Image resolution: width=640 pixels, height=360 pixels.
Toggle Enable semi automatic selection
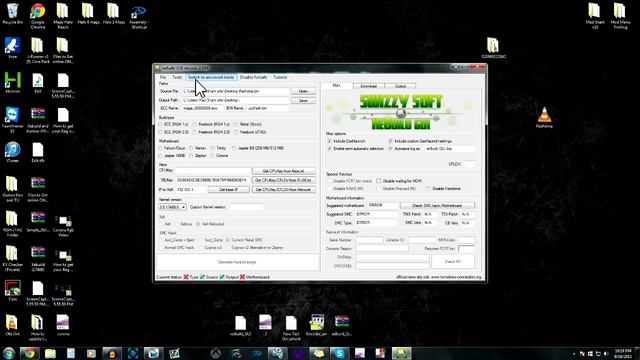329,149
